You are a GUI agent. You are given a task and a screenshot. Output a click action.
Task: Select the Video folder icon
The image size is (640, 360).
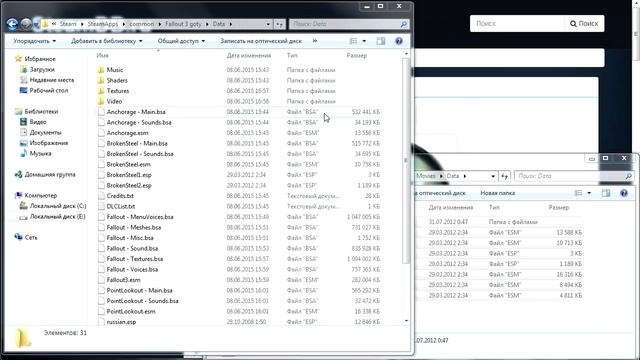[x=101, y=101]
